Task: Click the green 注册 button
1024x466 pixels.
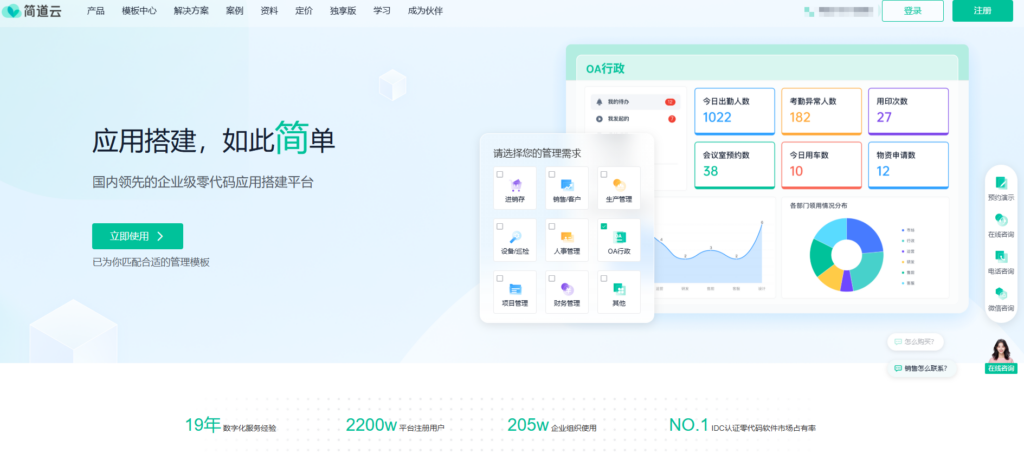Action: [982, 11]
